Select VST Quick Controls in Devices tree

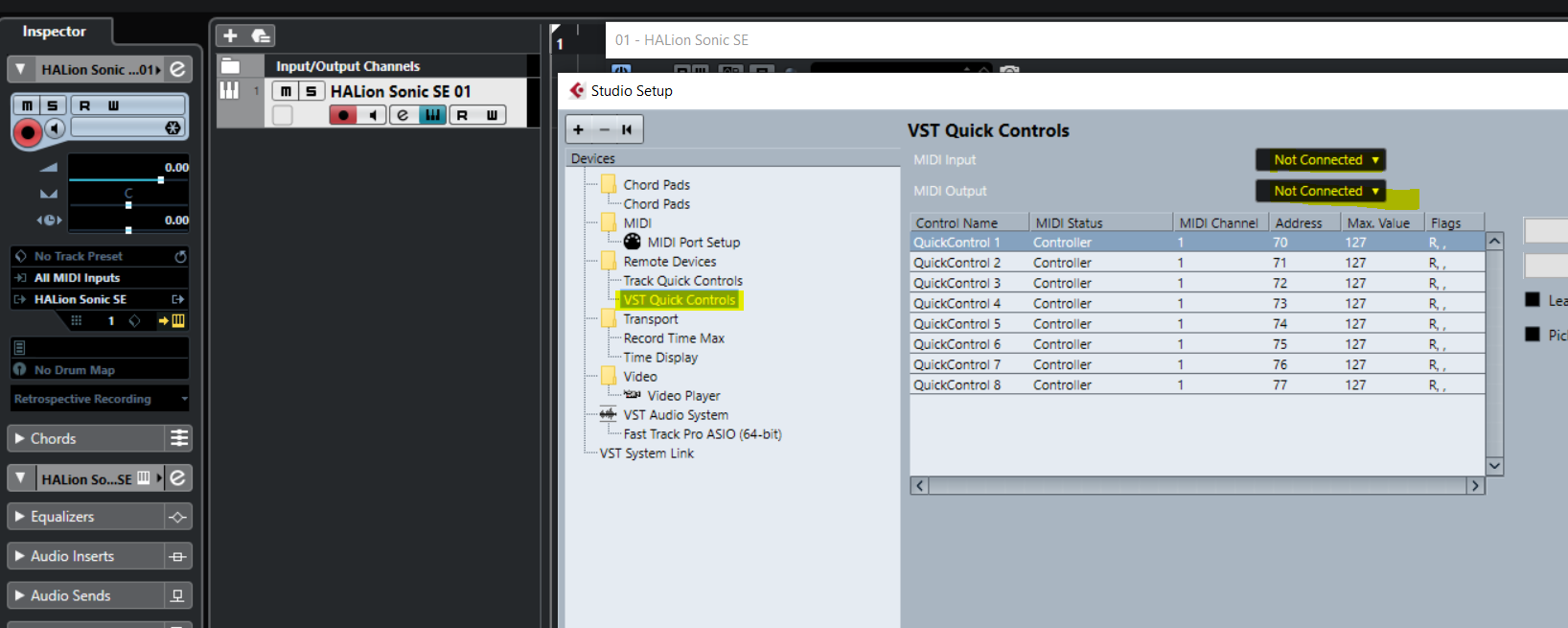[680, 300]
